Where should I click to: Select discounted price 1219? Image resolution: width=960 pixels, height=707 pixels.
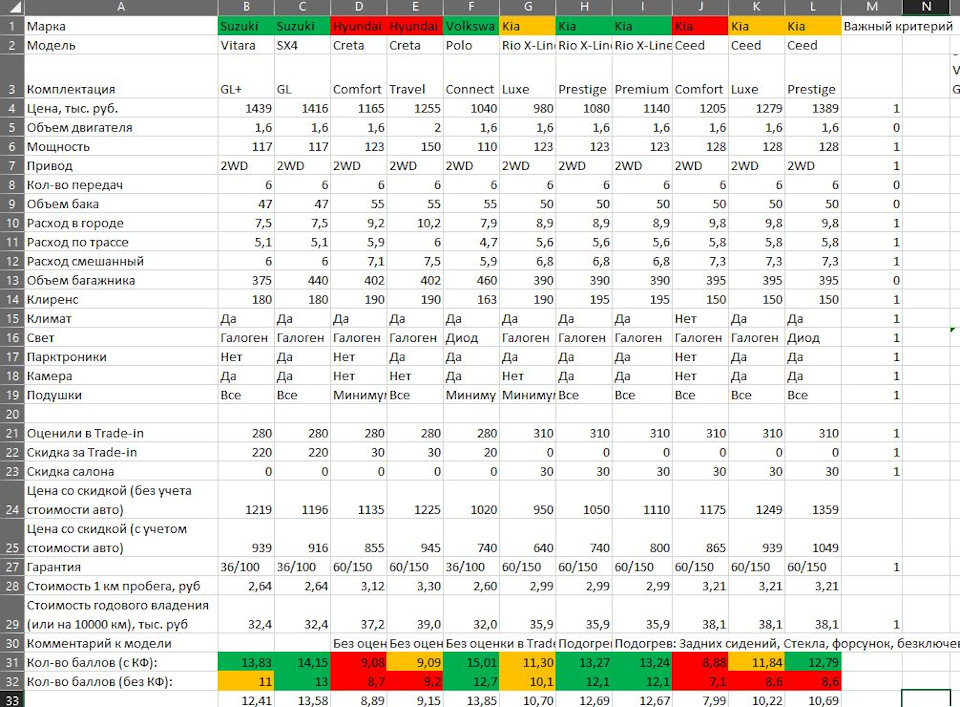coord(246,500)
